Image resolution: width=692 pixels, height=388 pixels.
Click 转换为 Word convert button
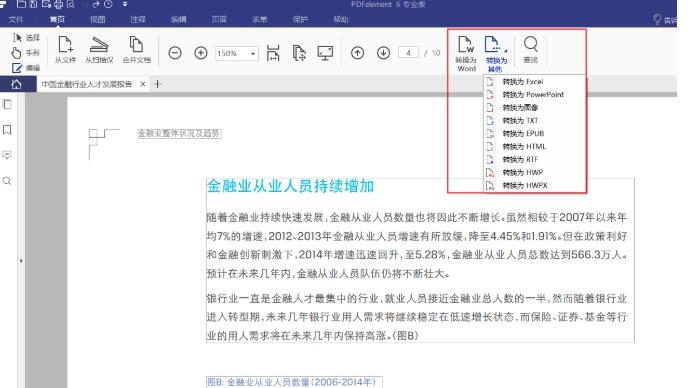tap(466, 53)
